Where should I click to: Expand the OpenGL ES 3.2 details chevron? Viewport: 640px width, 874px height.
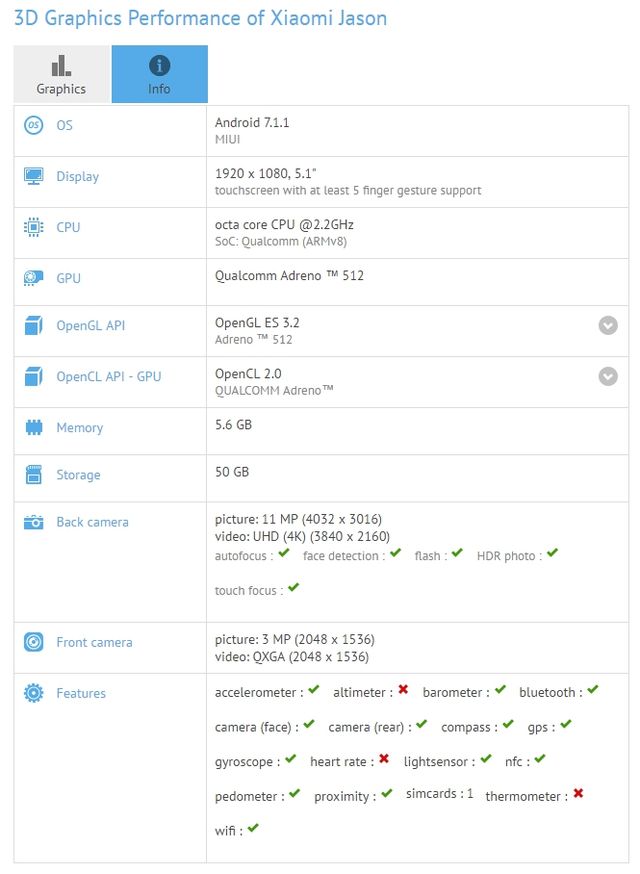pyautogui.click(x=608, y=325)
